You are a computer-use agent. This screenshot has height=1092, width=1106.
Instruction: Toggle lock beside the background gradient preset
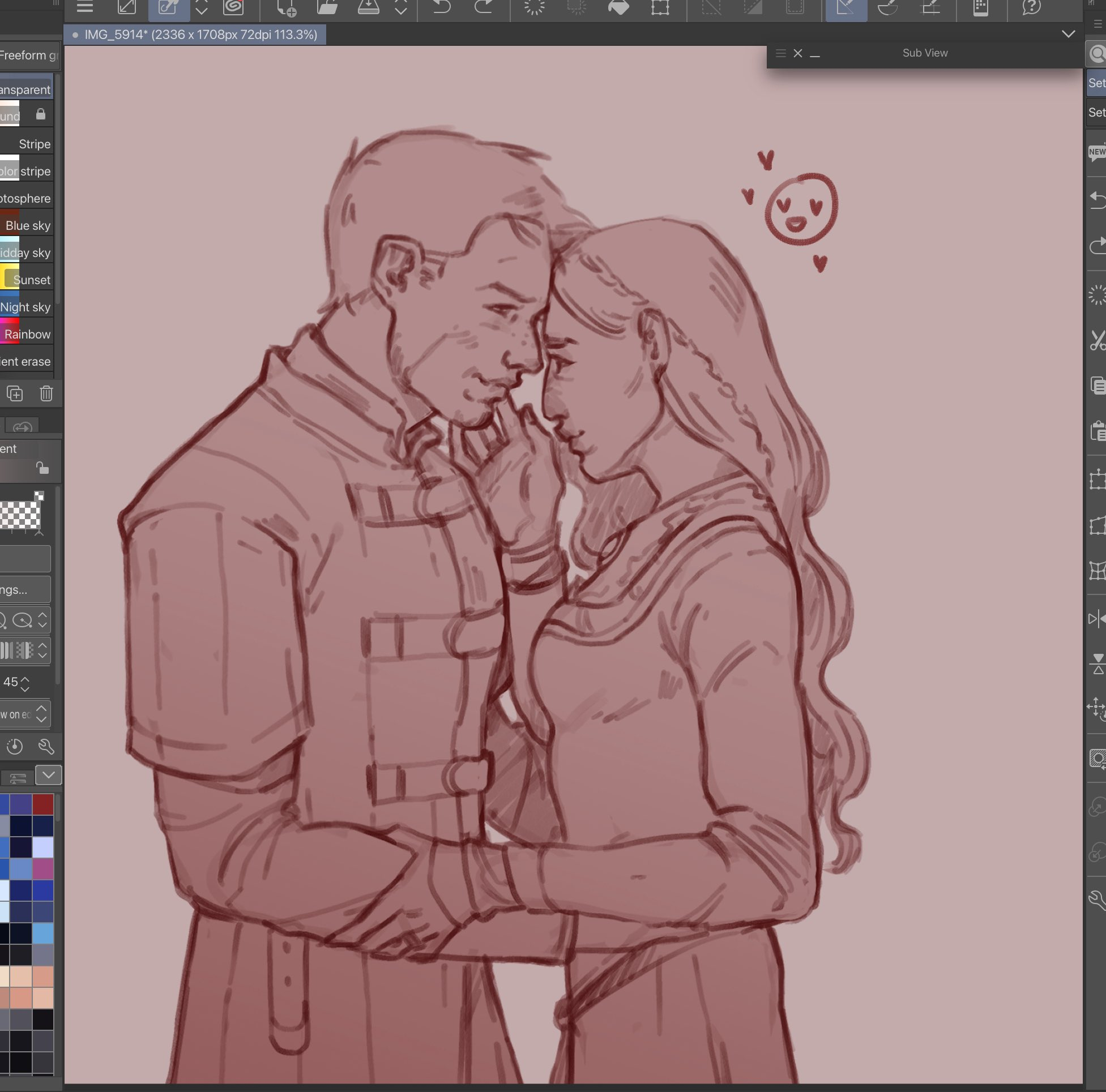click(41, 114)
